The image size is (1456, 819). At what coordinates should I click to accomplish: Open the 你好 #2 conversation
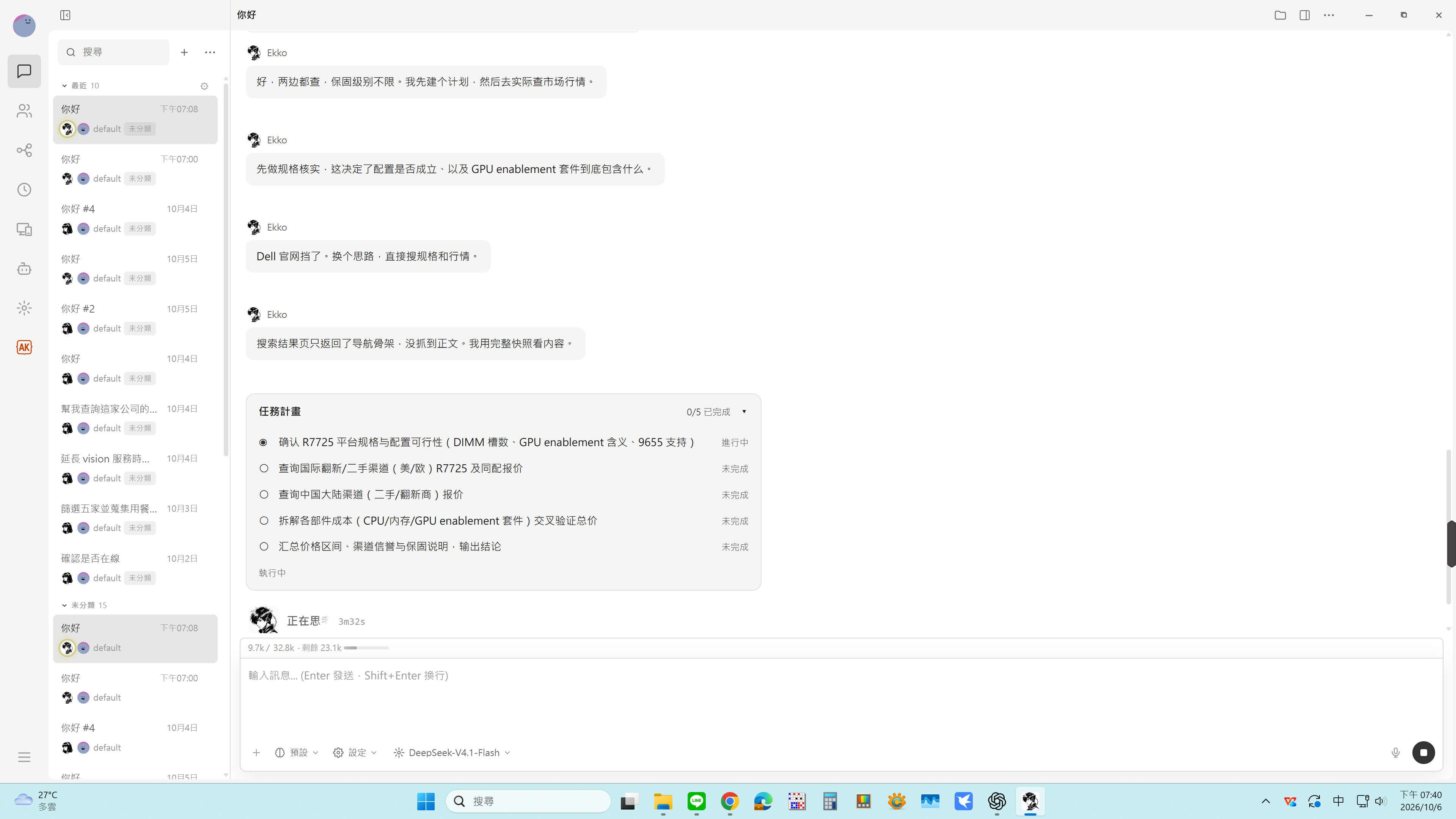135,319
